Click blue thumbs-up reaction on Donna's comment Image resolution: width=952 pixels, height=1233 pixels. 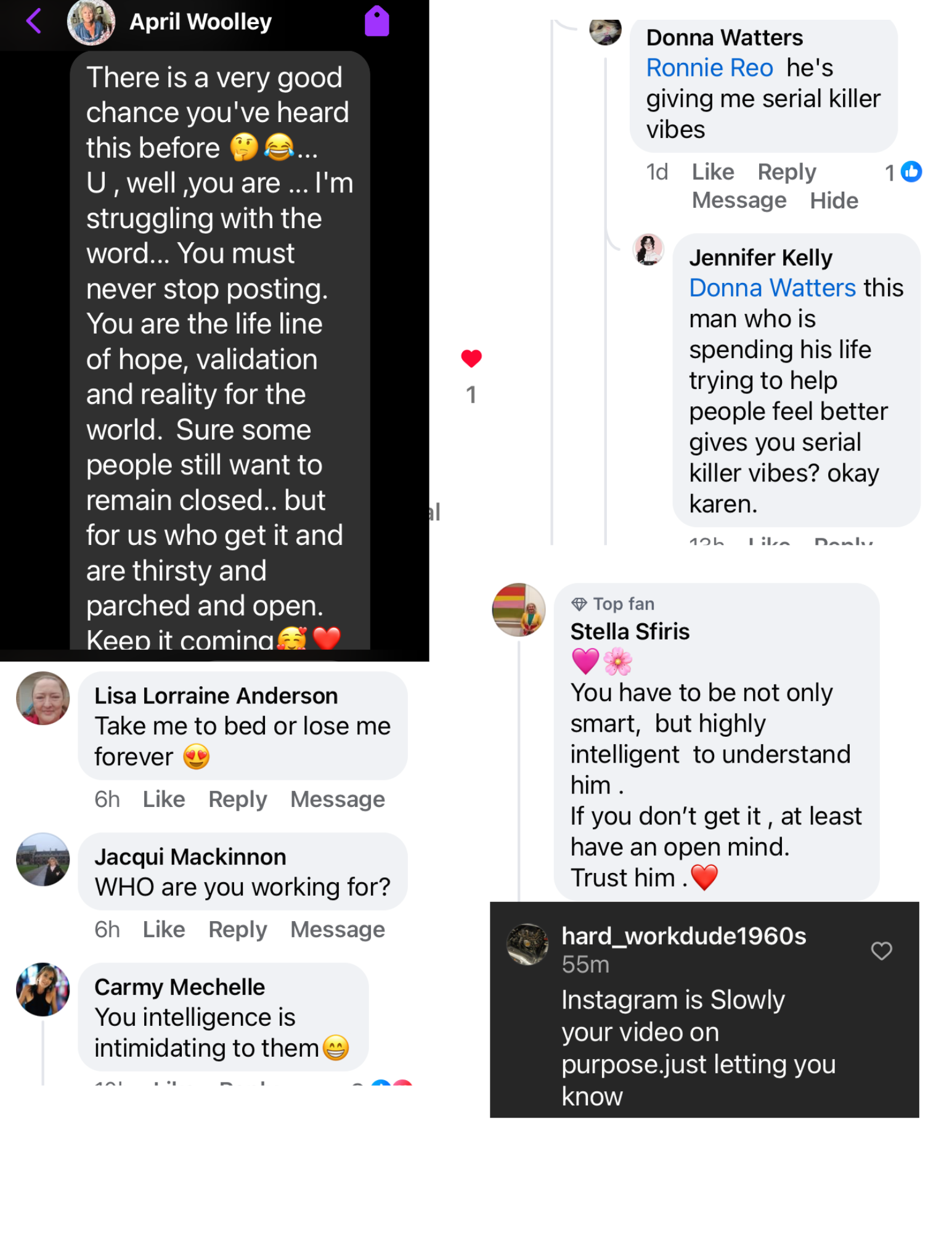[x=911, y=172]
